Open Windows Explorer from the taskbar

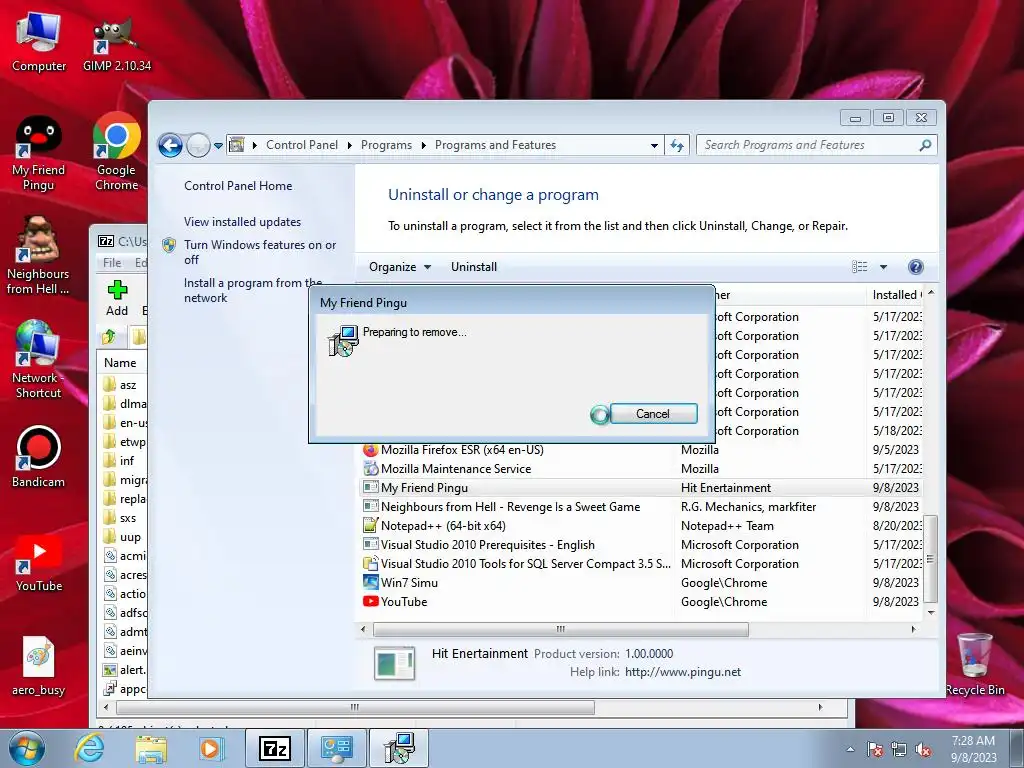tap(151, 748)
